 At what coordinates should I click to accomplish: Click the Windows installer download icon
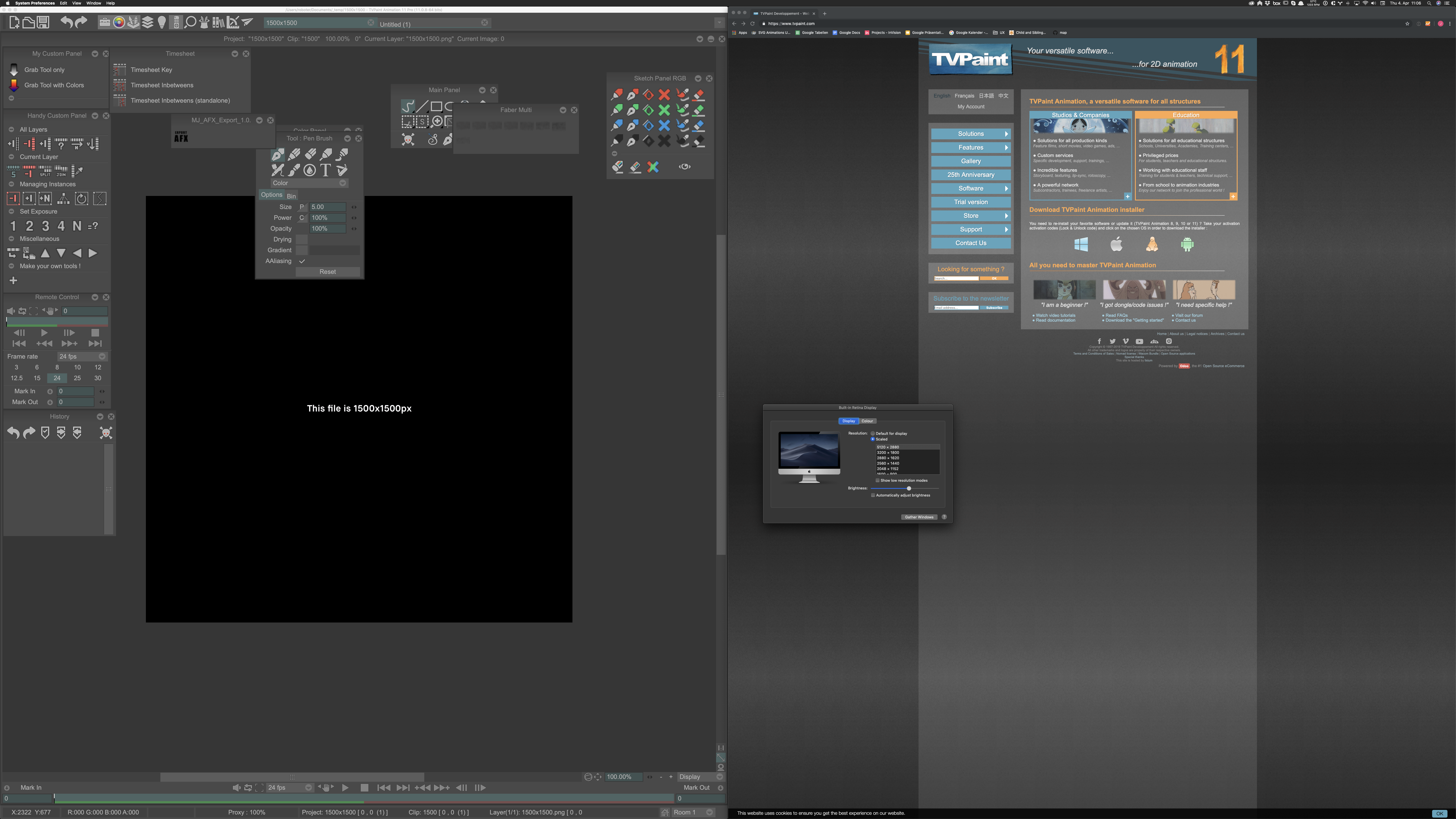coord(1081,244)
